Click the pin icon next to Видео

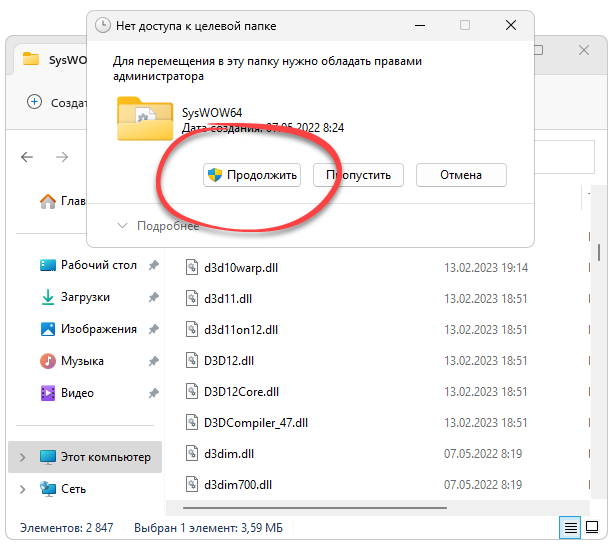pos(154,393)
